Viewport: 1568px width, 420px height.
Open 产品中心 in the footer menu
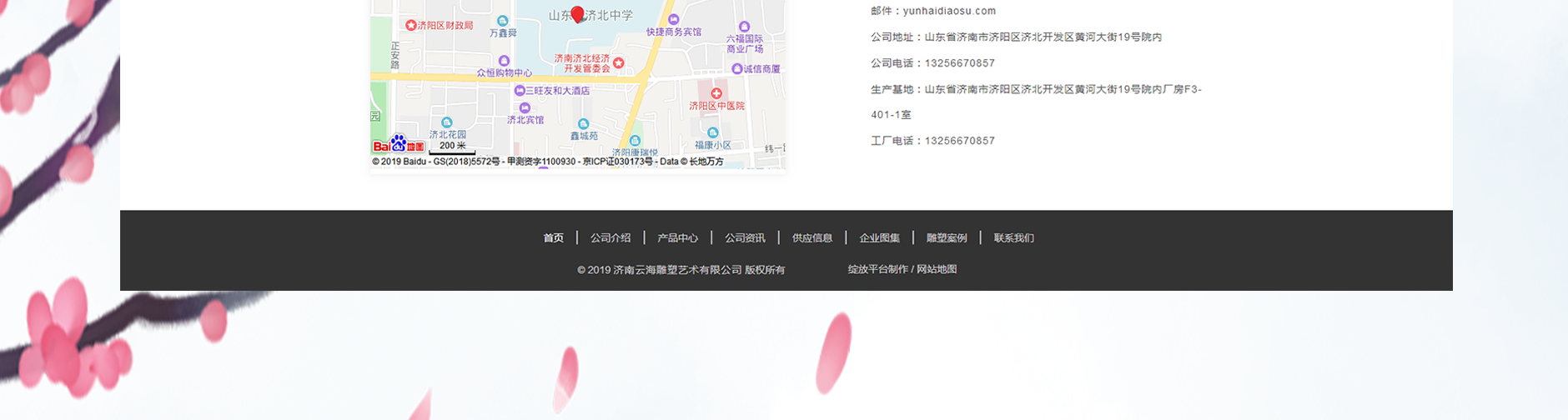tap(677, 238)
